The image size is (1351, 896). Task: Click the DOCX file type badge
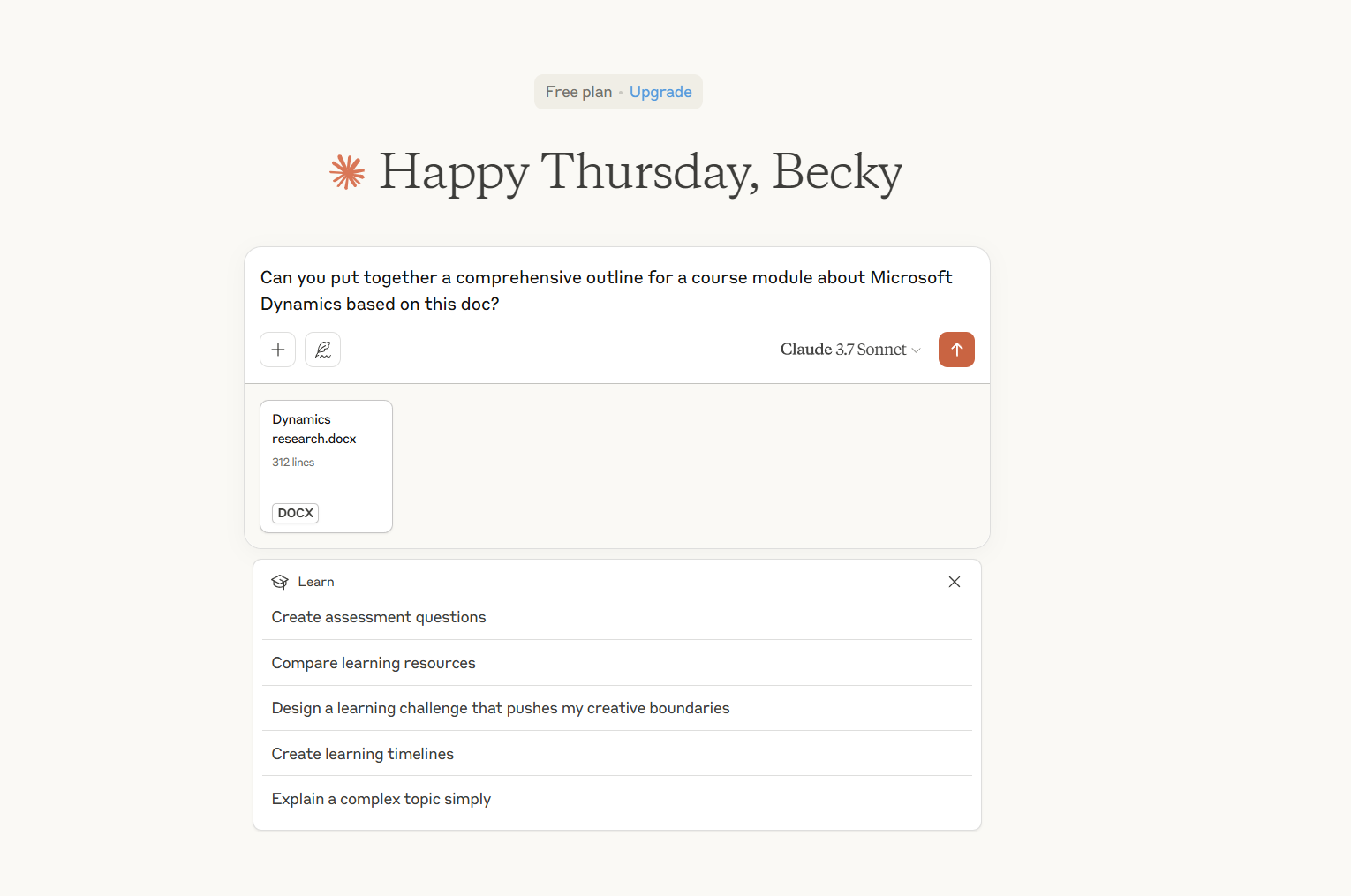[295, 513]
